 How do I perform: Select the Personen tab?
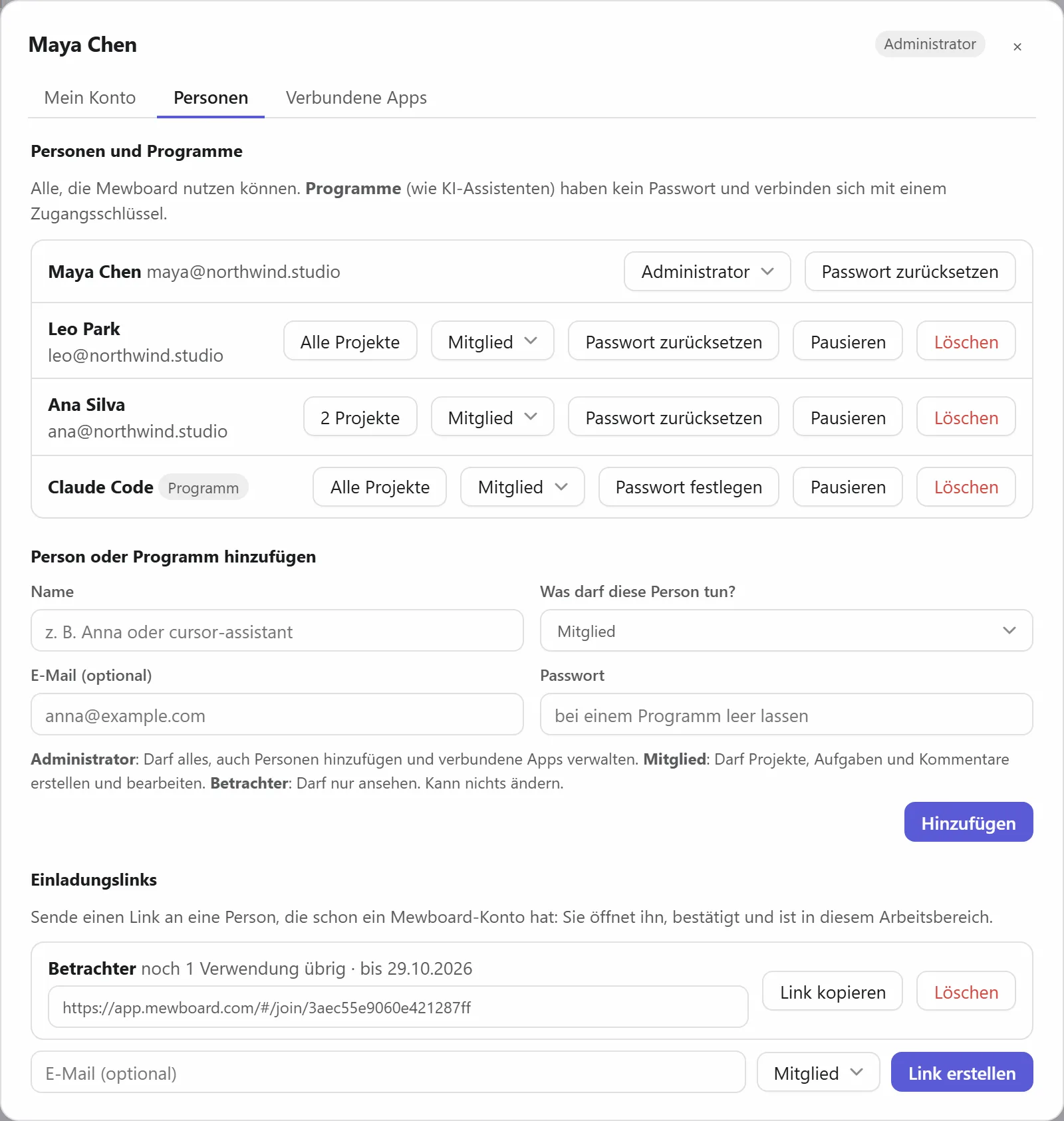click(211, 98)
